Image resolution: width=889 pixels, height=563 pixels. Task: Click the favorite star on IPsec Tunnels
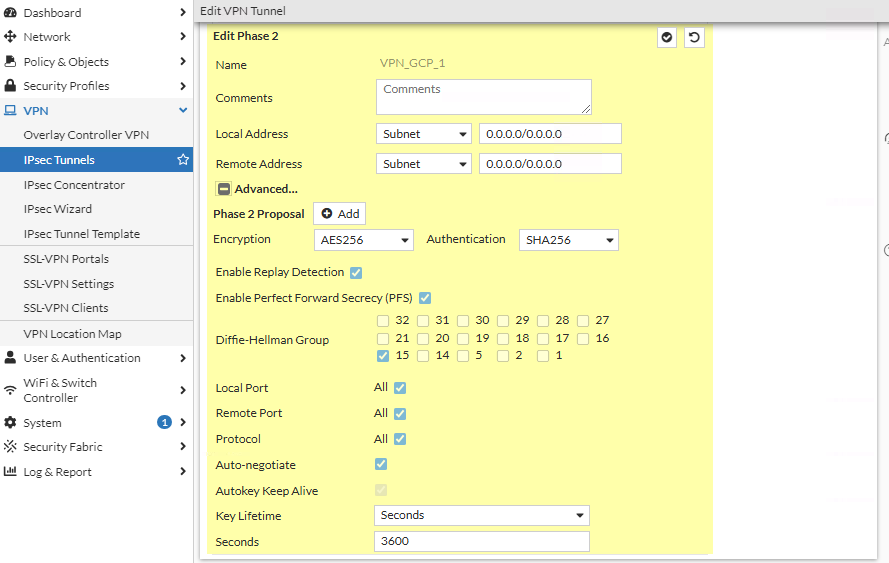tap(183, 159)
